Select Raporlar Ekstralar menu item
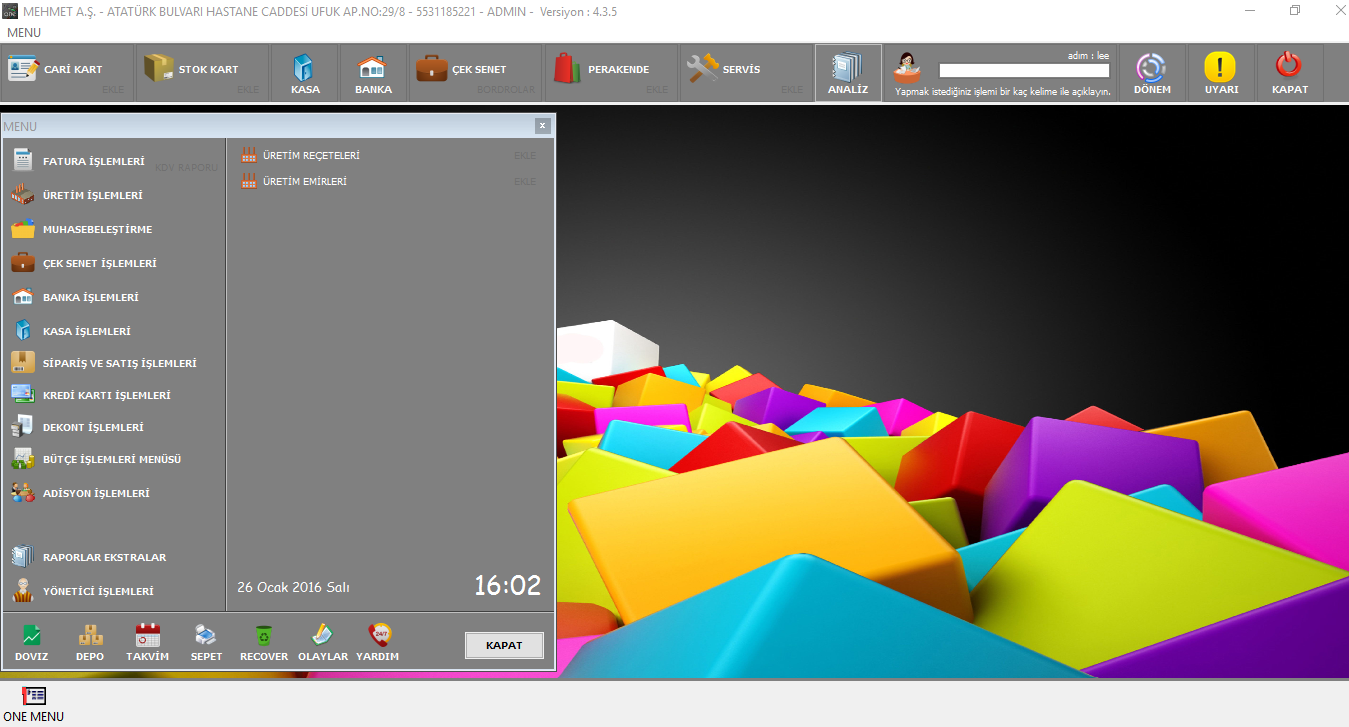Screen dimensions: 1349x727 pyautogui.click(x=104, y=557)
